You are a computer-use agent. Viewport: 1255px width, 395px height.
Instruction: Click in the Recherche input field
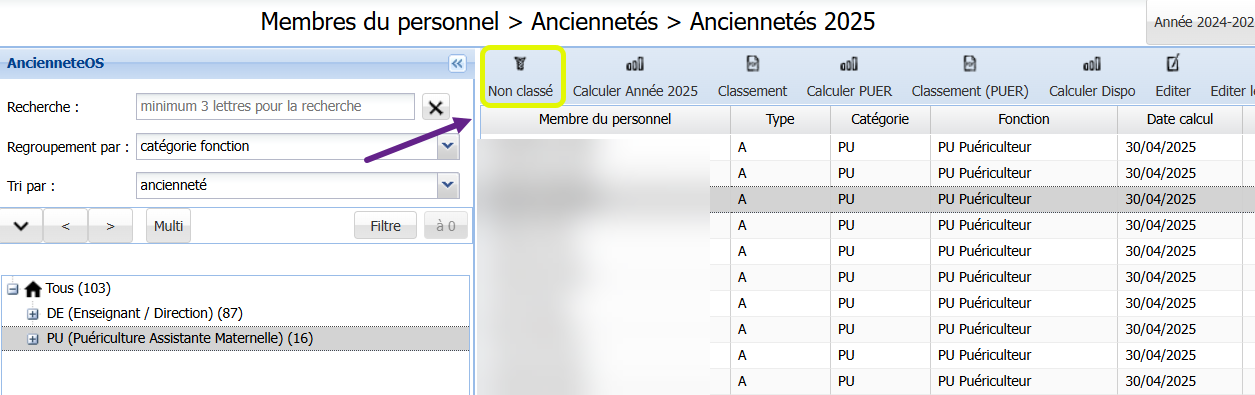point(275,106)
